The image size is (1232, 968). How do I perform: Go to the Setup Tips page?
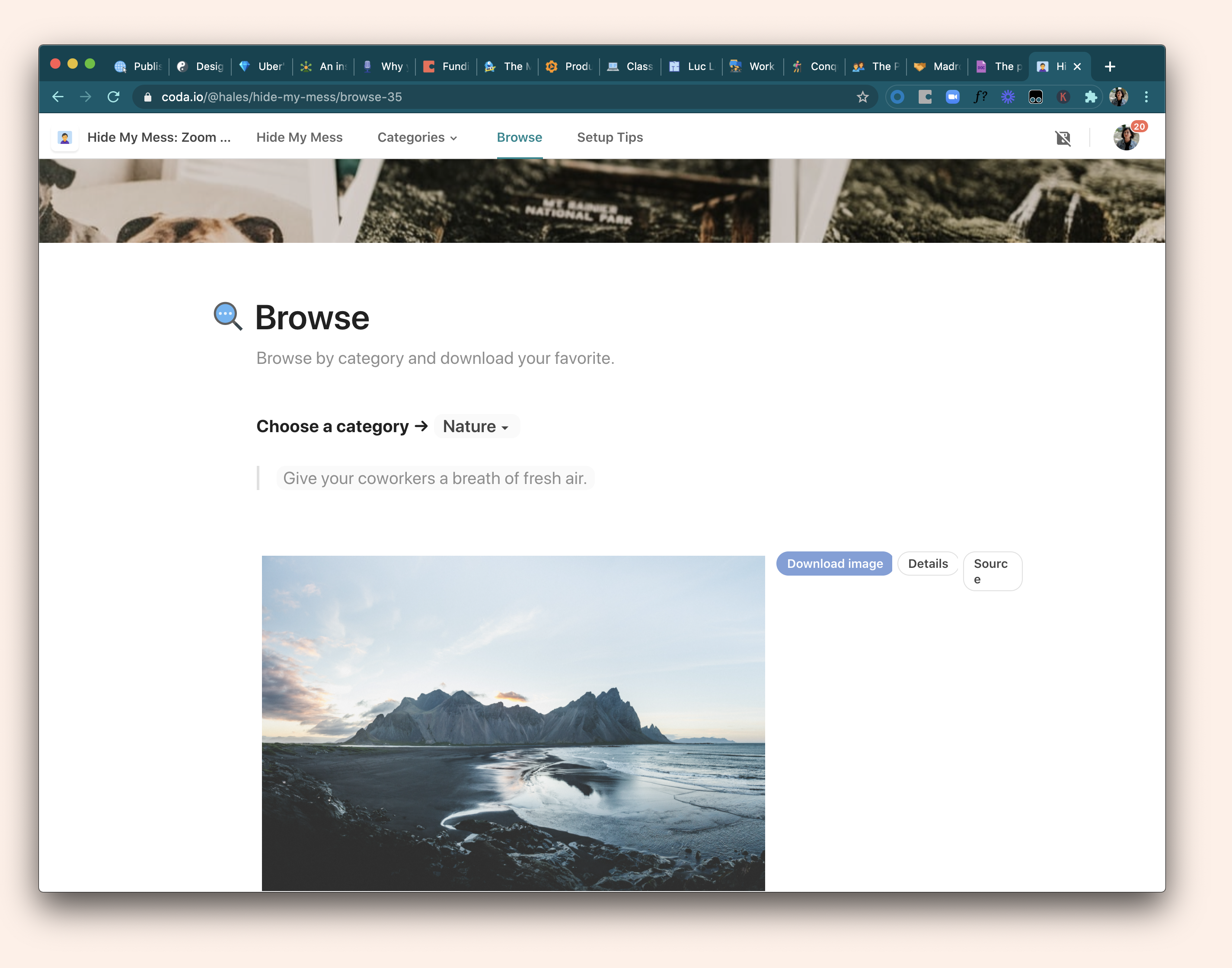(610, 138)
